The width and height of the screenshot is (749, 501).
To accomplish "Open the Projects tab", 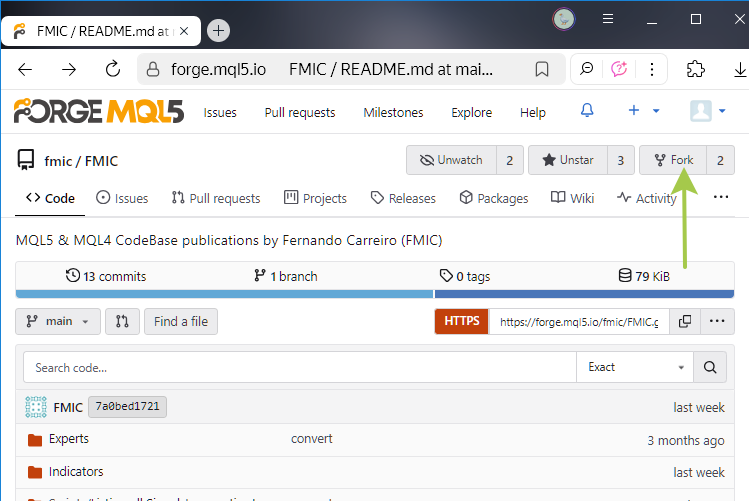I will point(315,198).
